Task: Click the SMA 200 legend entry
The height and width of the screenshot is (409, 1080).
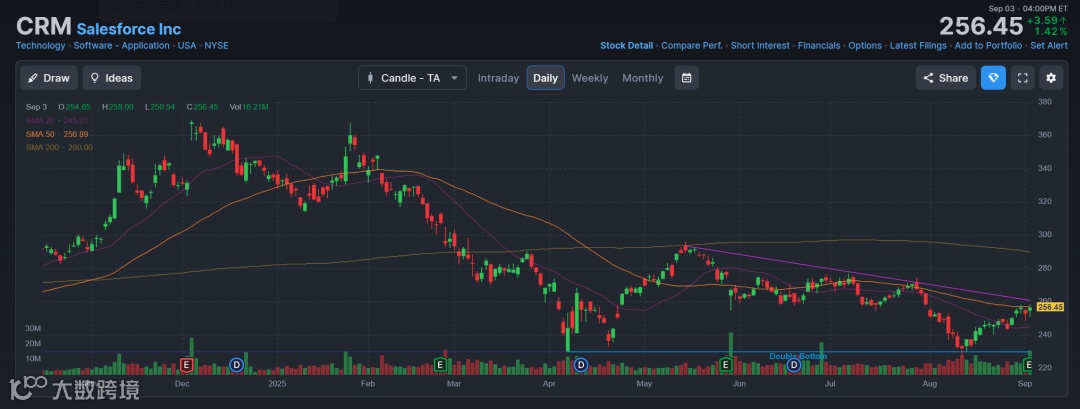Action: pyautogui.click(x=59, y=147)
